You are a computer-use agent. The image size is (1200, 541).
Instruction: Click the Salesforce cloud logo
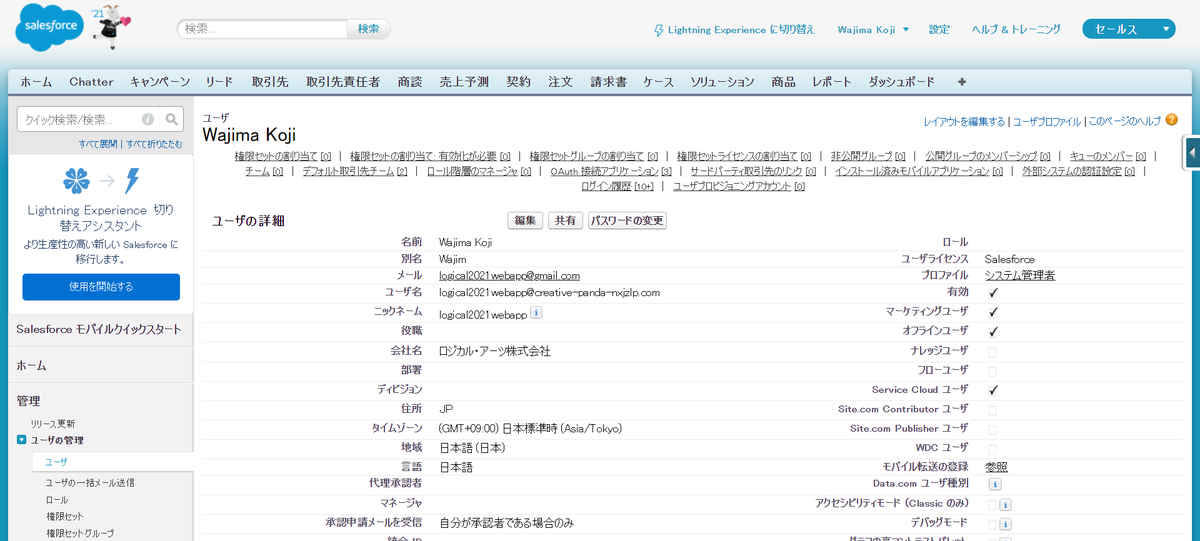click(x=51, y=29)
